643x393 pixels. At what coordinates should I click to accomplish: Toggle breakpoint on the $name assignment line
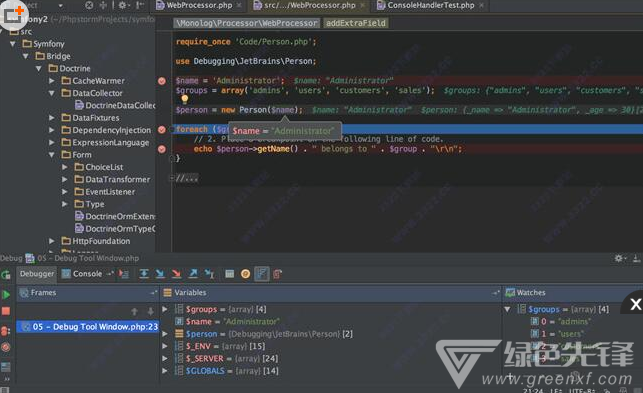pyautogui.click(x=162, y=81)
